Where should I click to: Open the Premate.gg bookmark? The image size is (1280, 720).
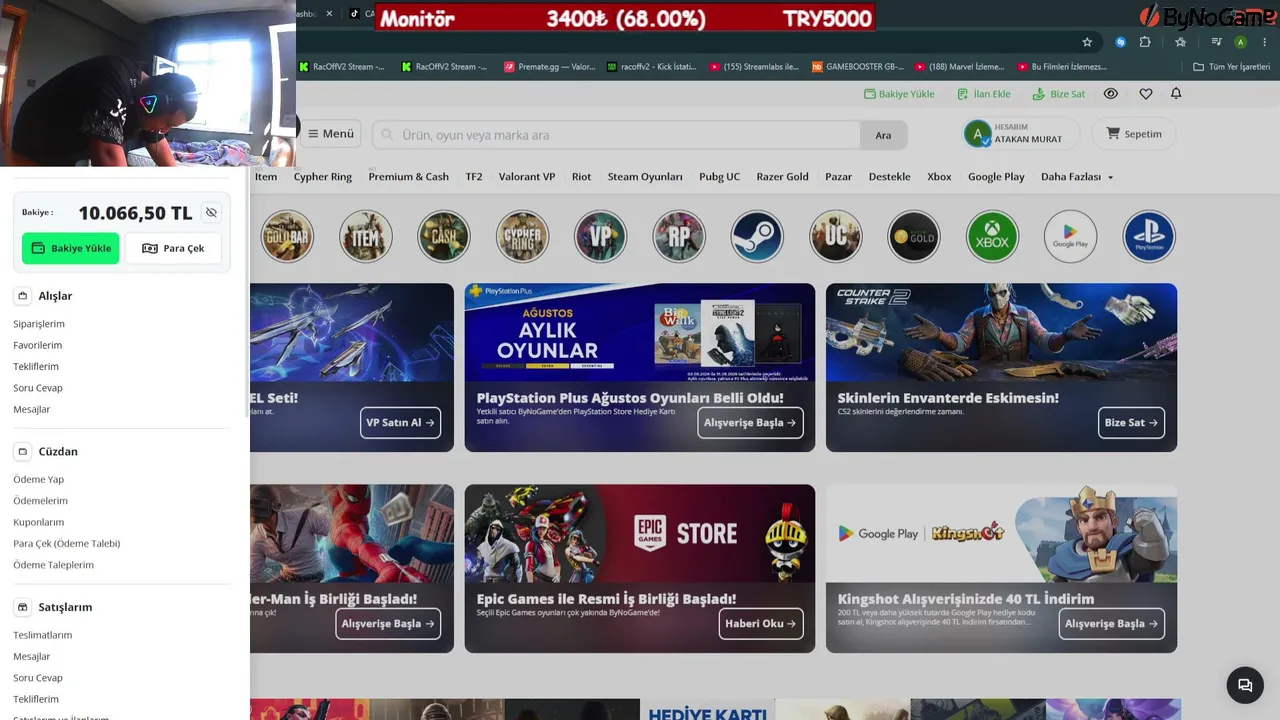549,67
